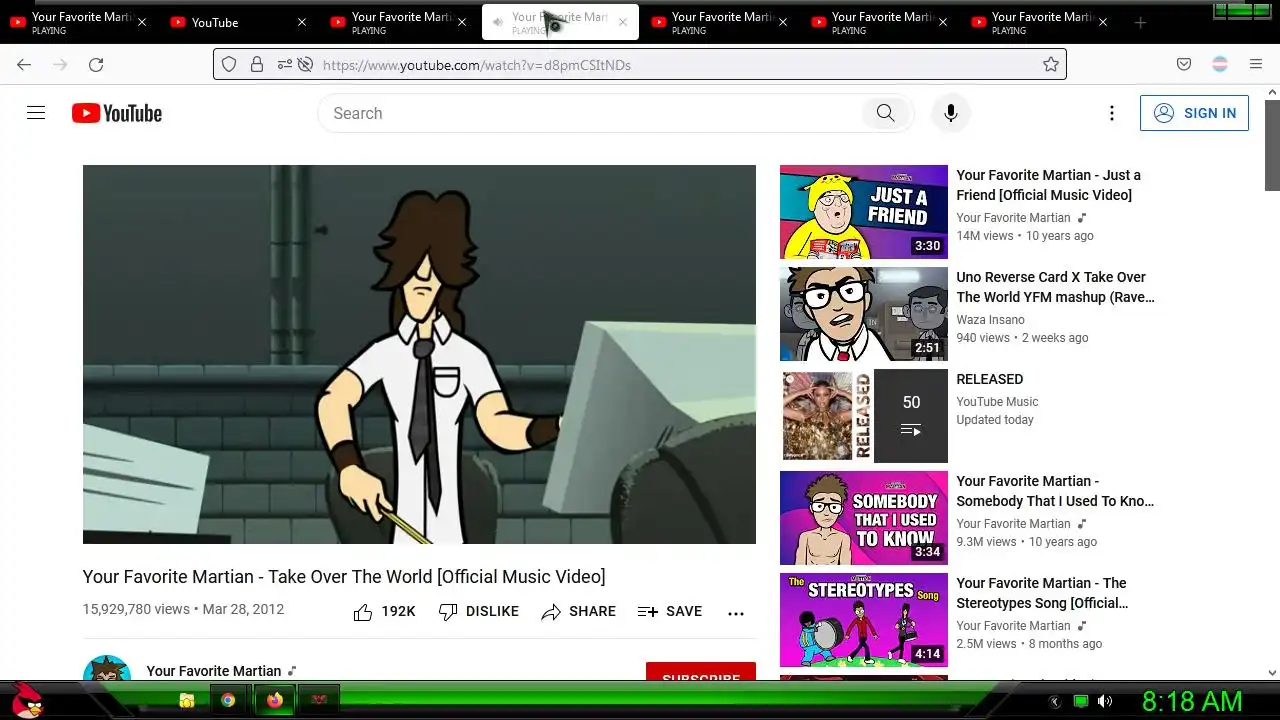Screen dimensions: 1280x720
Task: Open 'The Stereotypes Song [Official' title
Action: (x=1042, y=593)
